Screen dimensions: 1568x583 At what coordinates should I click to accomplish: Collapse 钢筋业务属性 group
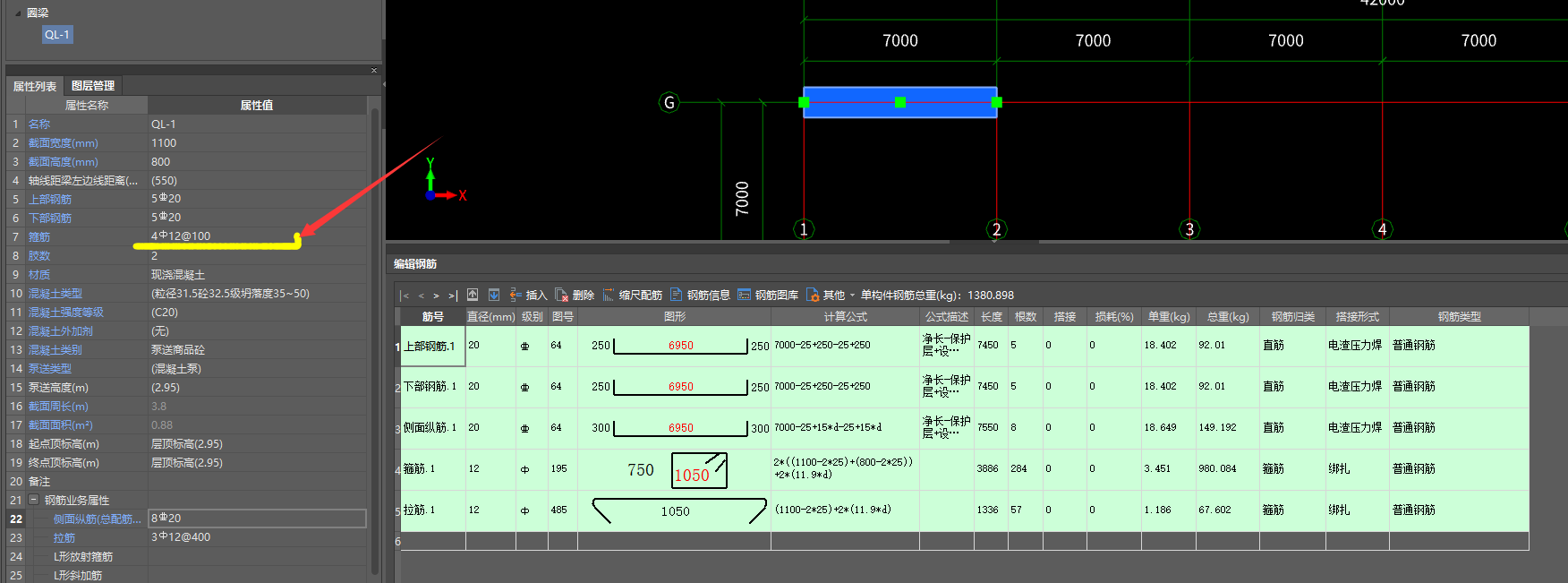(33, 501)
